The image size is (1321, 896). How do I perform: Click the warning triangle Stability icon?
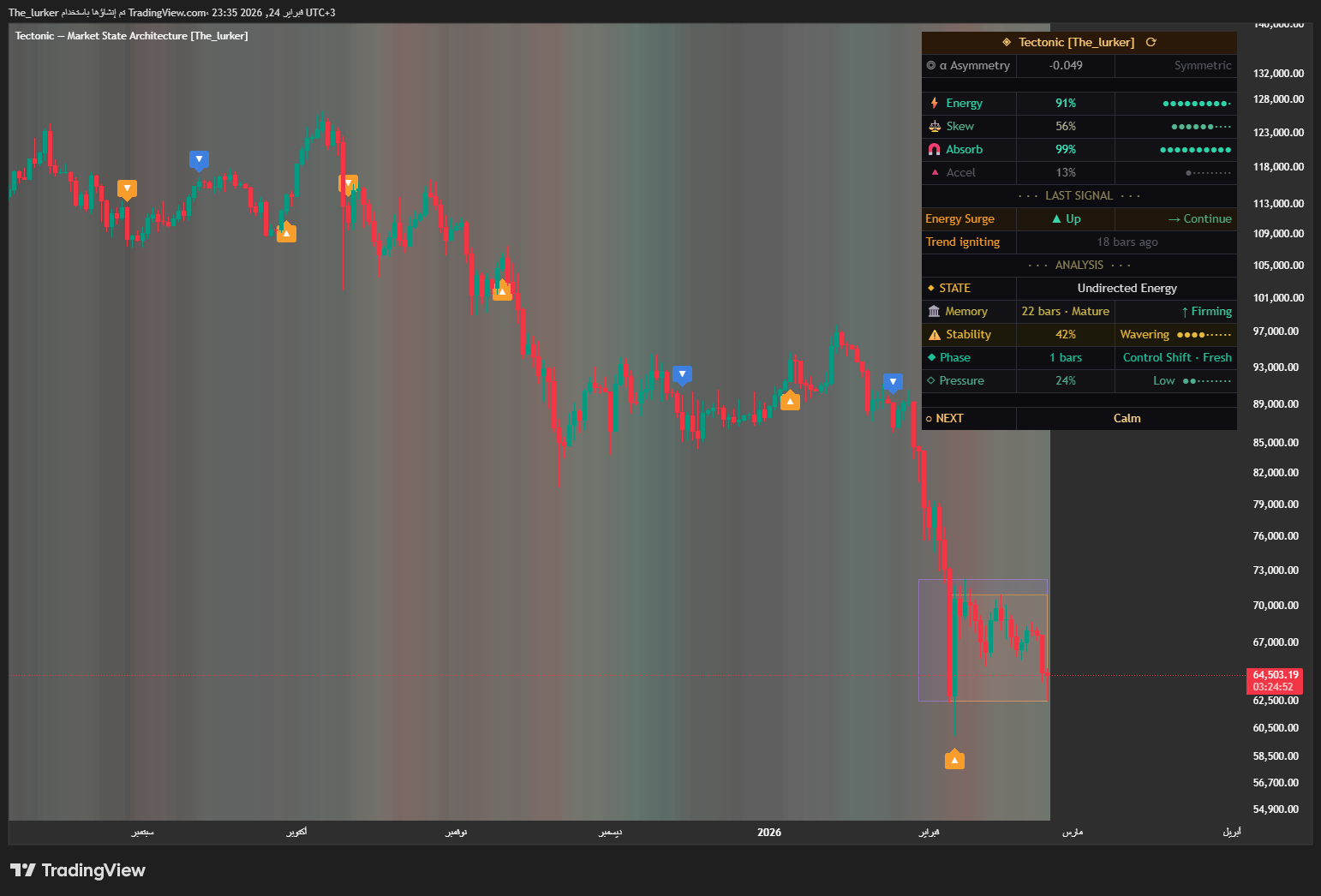[935, 334]
